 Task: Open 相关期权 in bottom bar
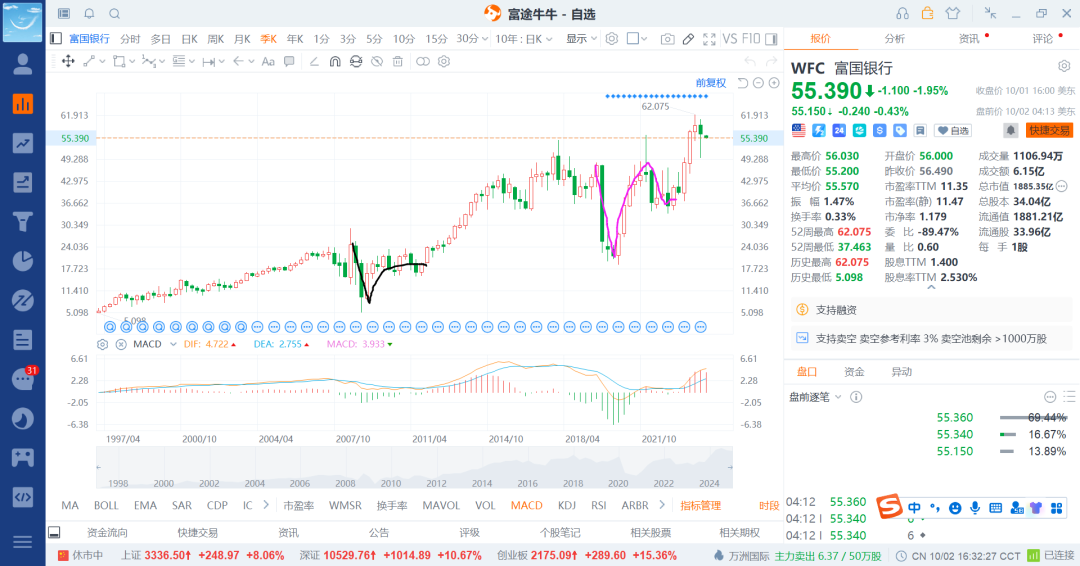point(739,532)
